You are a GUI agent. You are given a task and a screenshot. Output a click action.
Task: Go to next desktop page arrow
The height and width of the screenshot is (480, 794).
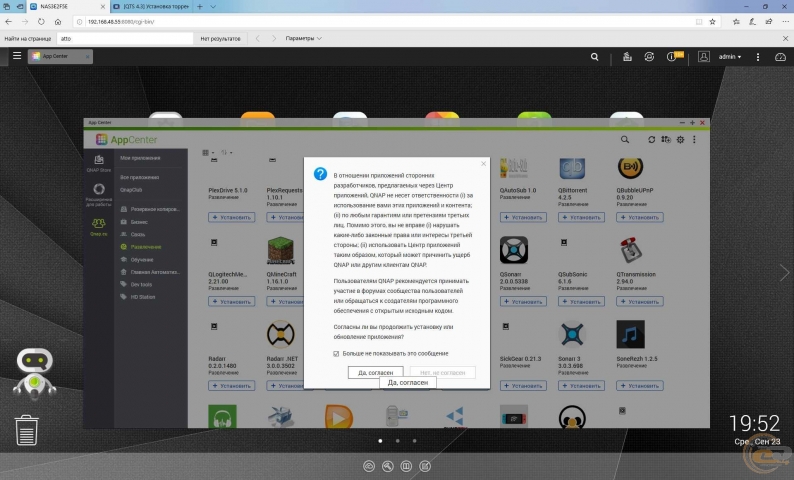point(784,272)
